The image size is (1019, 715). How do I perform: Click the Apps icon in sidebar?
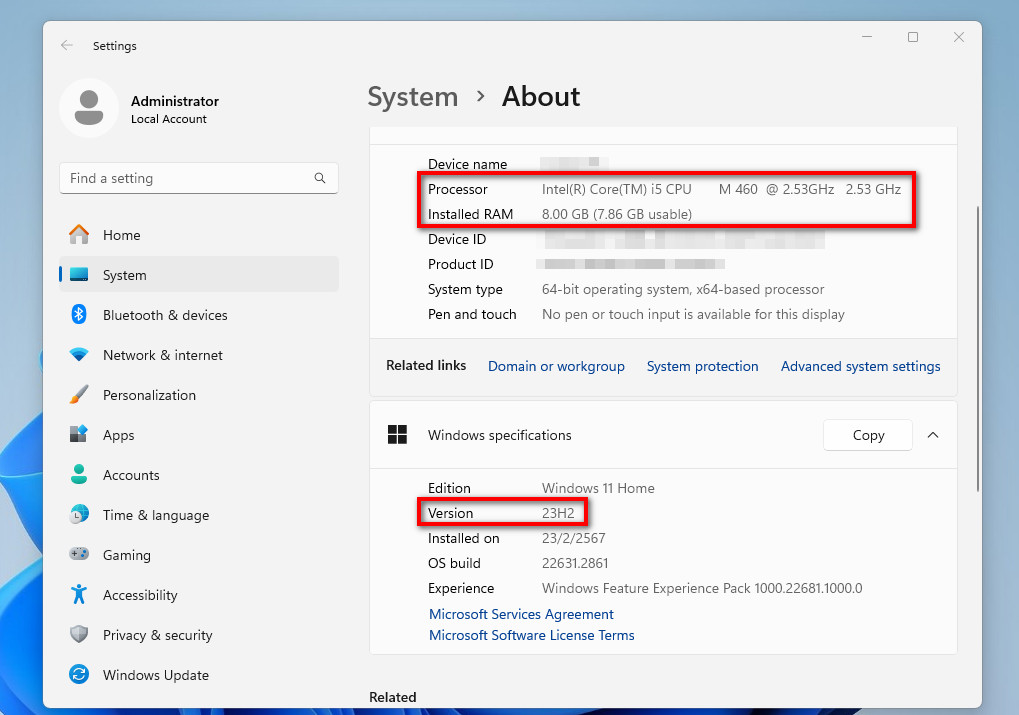click(79, 434)
